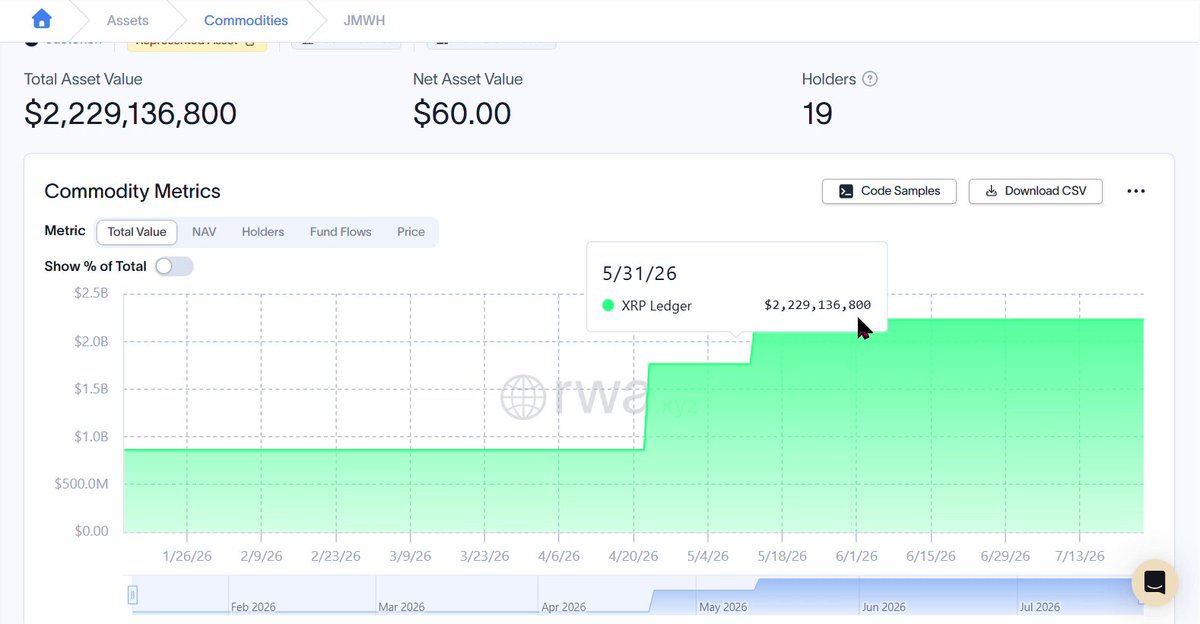The height and width of the screenshot is (624, 1200).
Task: Click the XRP Ledger label in the tooltip
Action: click(656, 305)
